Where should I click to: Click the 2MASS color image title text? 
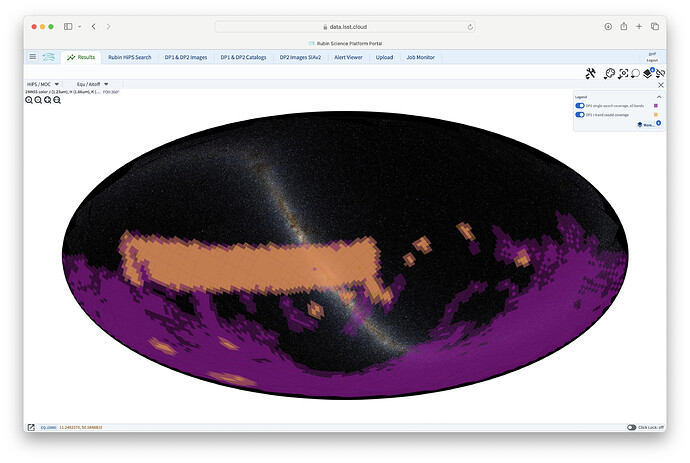point(62,92)
